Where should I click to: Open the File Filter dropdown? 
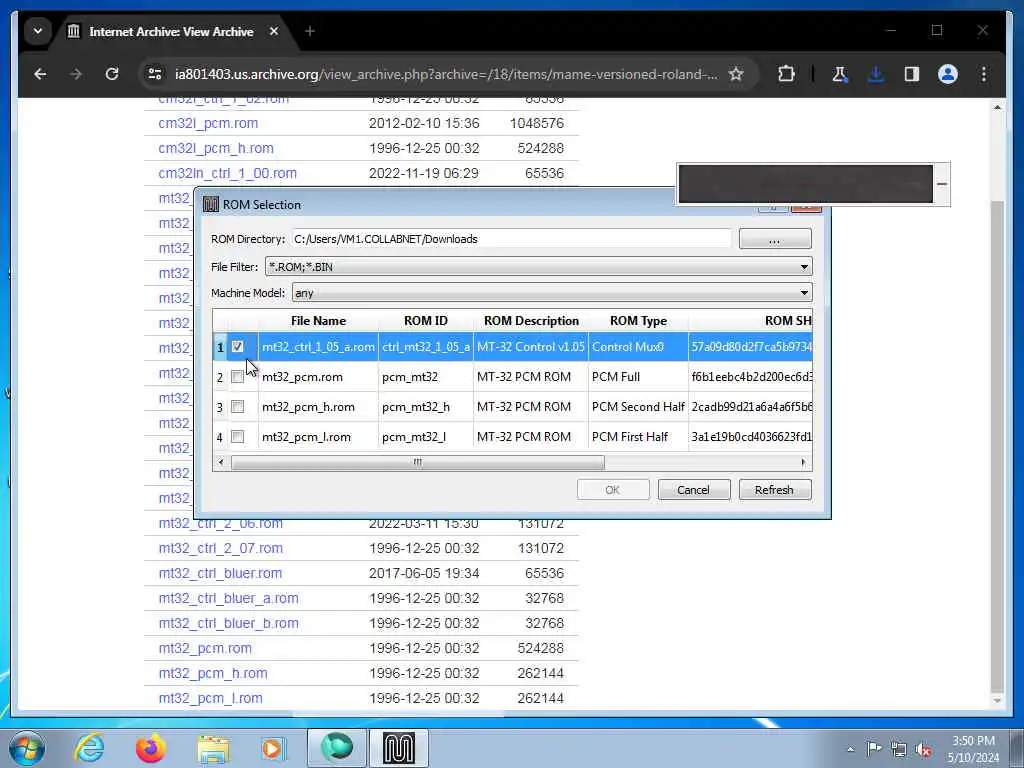coord(539,266)
